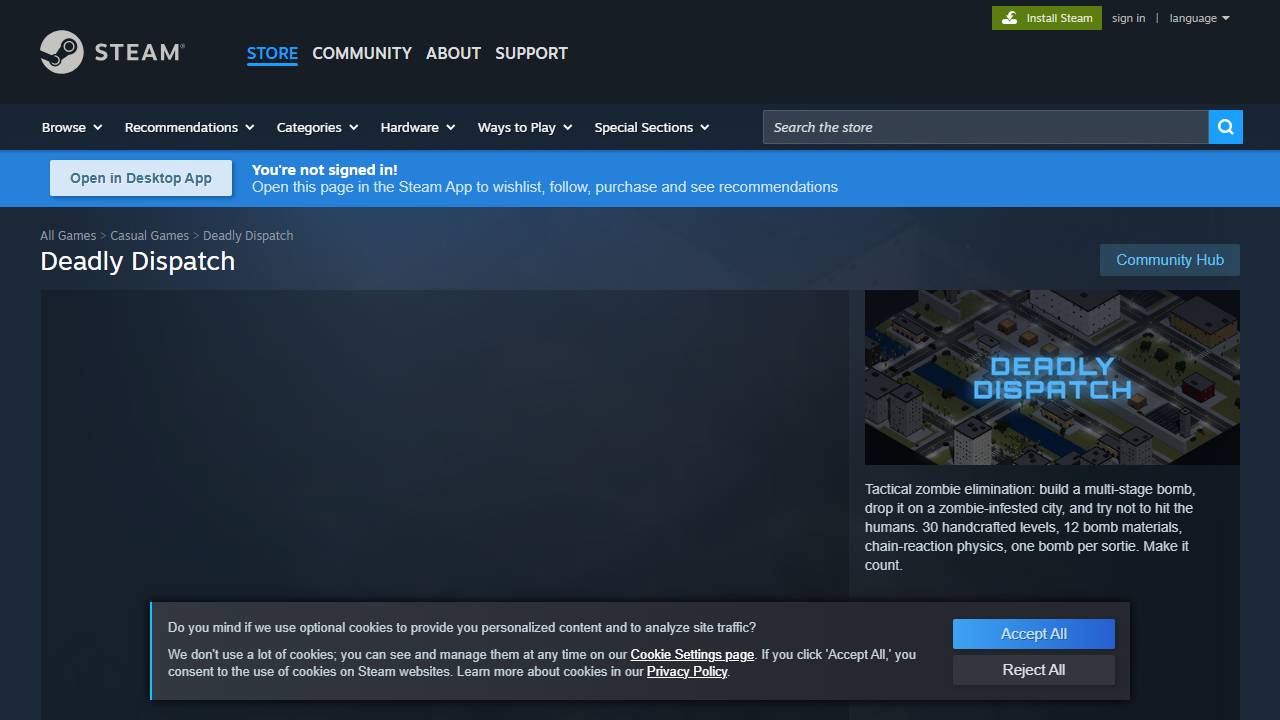
Task: Open the ABOUT tab
Action: pos(453,53)
